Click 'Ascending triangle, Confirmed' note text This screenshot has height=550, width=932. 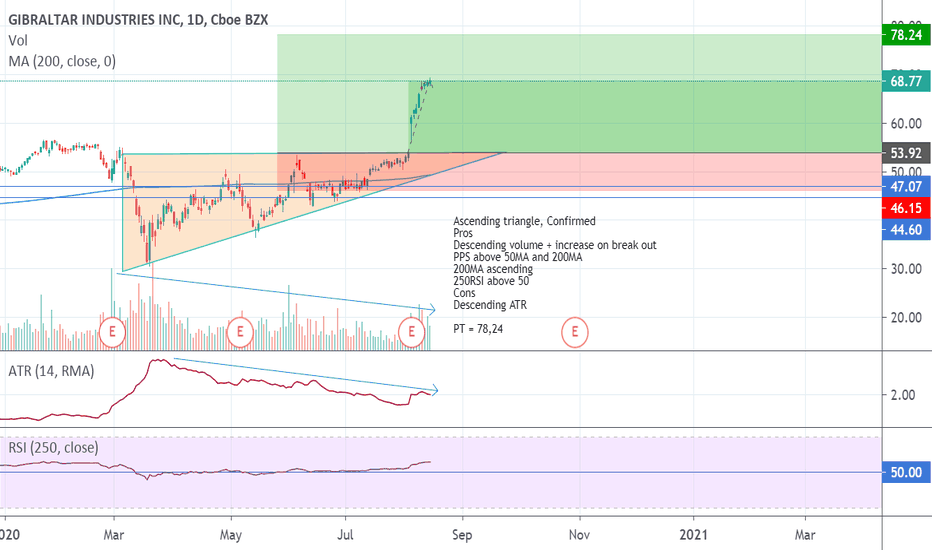[524, 221]
